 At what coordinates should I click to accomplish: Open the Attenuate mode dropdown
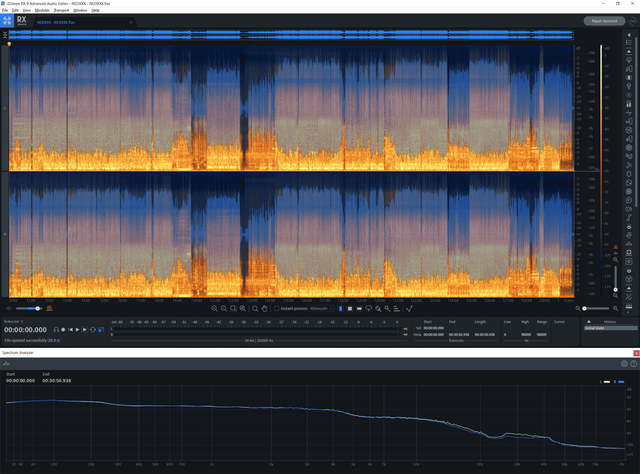click(322, 309)
